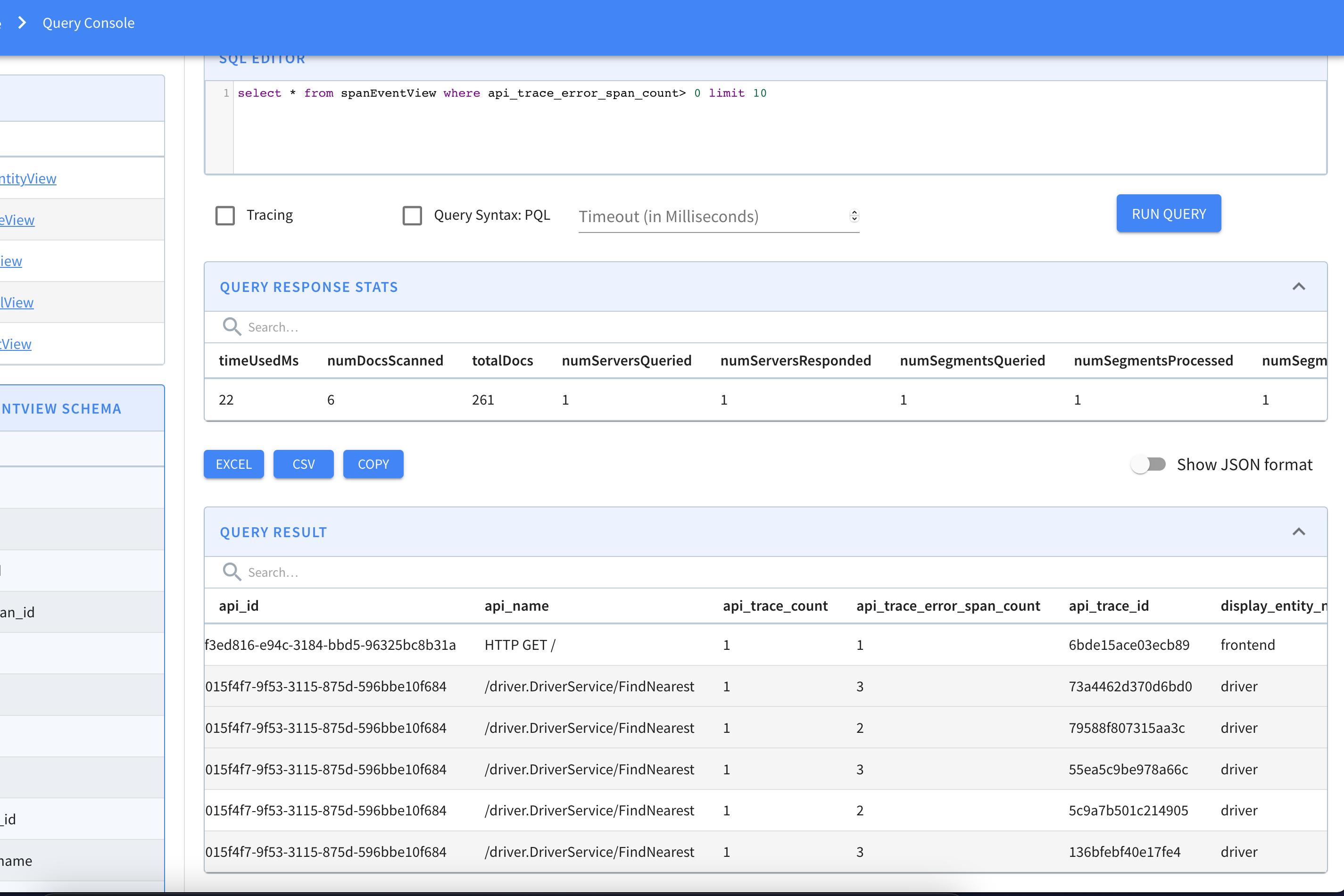Sort by api_trace_error_span_count column header
This screenshot has height=896, width=1344.
tap(947, 606)
